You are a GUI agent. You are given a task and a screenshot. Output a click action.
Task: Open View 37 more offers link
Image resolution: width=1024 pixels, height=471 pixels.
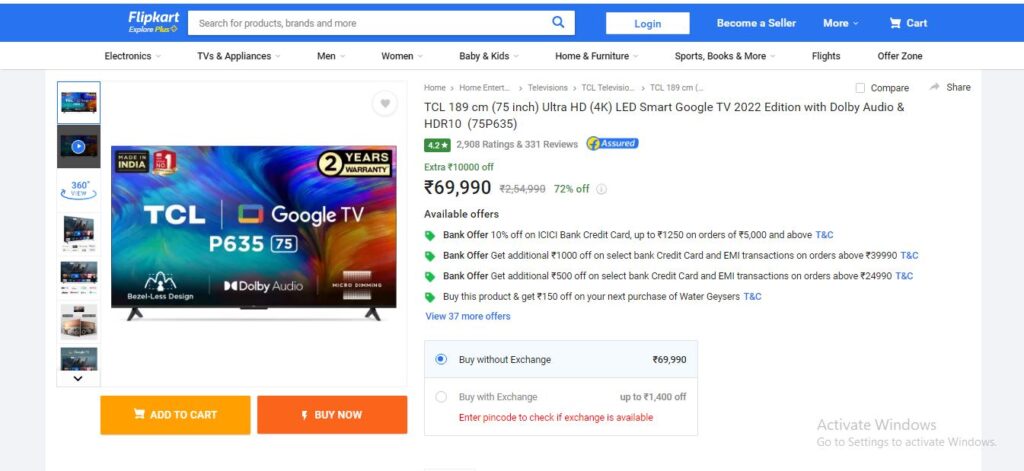[468, 316]
